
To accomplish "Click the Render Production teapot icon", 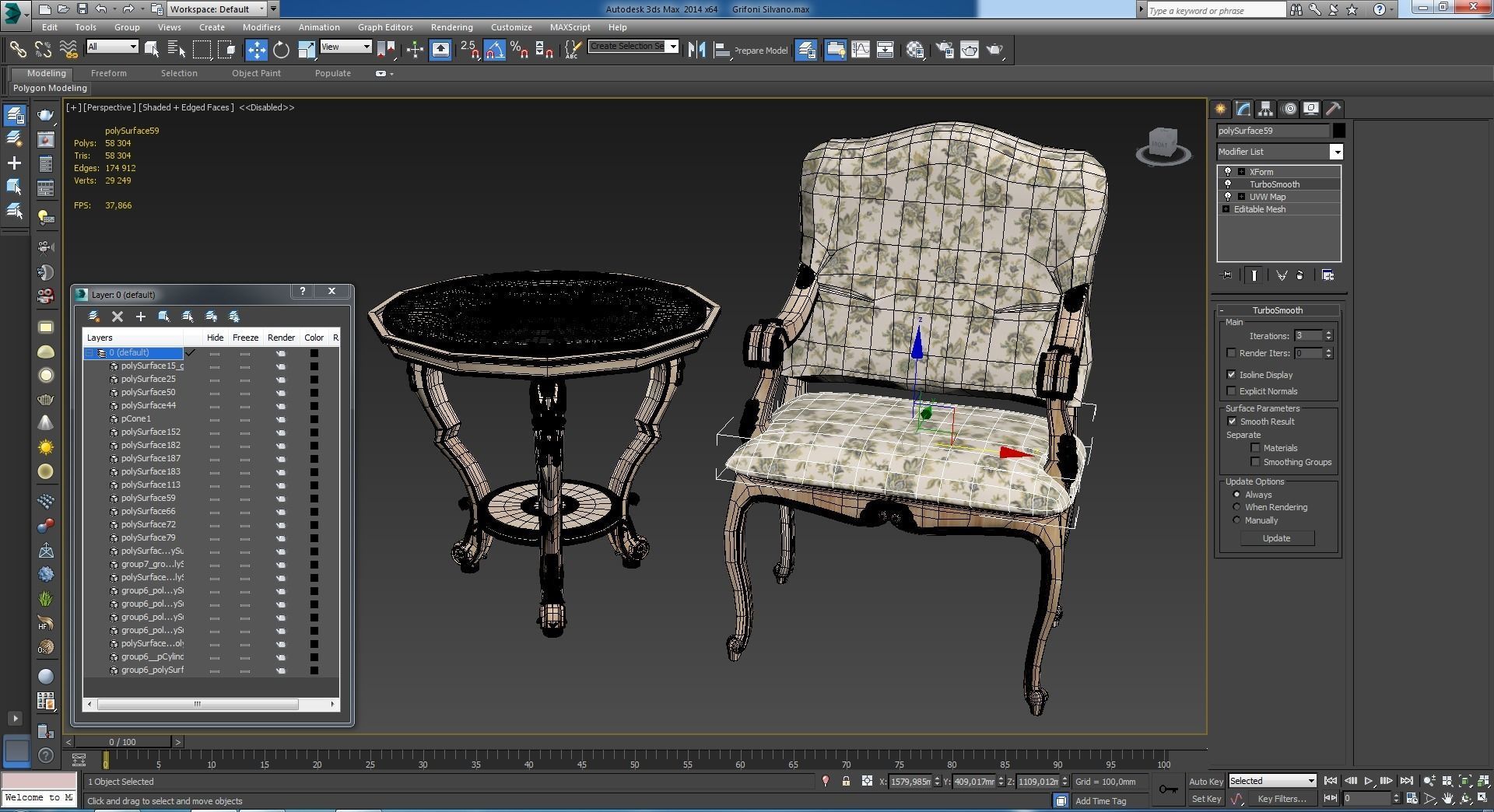I will coord(995,50).
